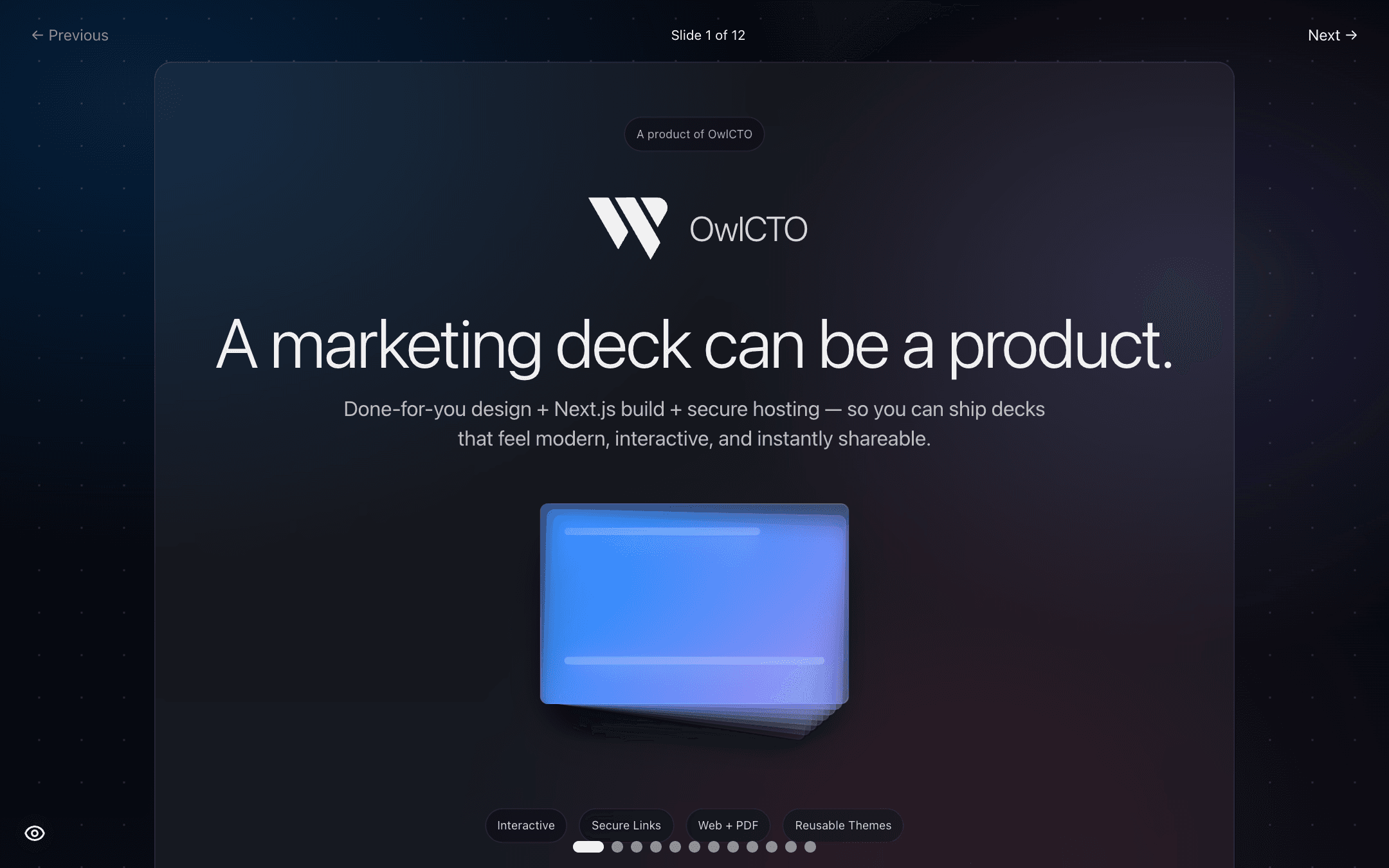Open the Reusable Themes feature pill
The image size is (1389, 868).
843,825
